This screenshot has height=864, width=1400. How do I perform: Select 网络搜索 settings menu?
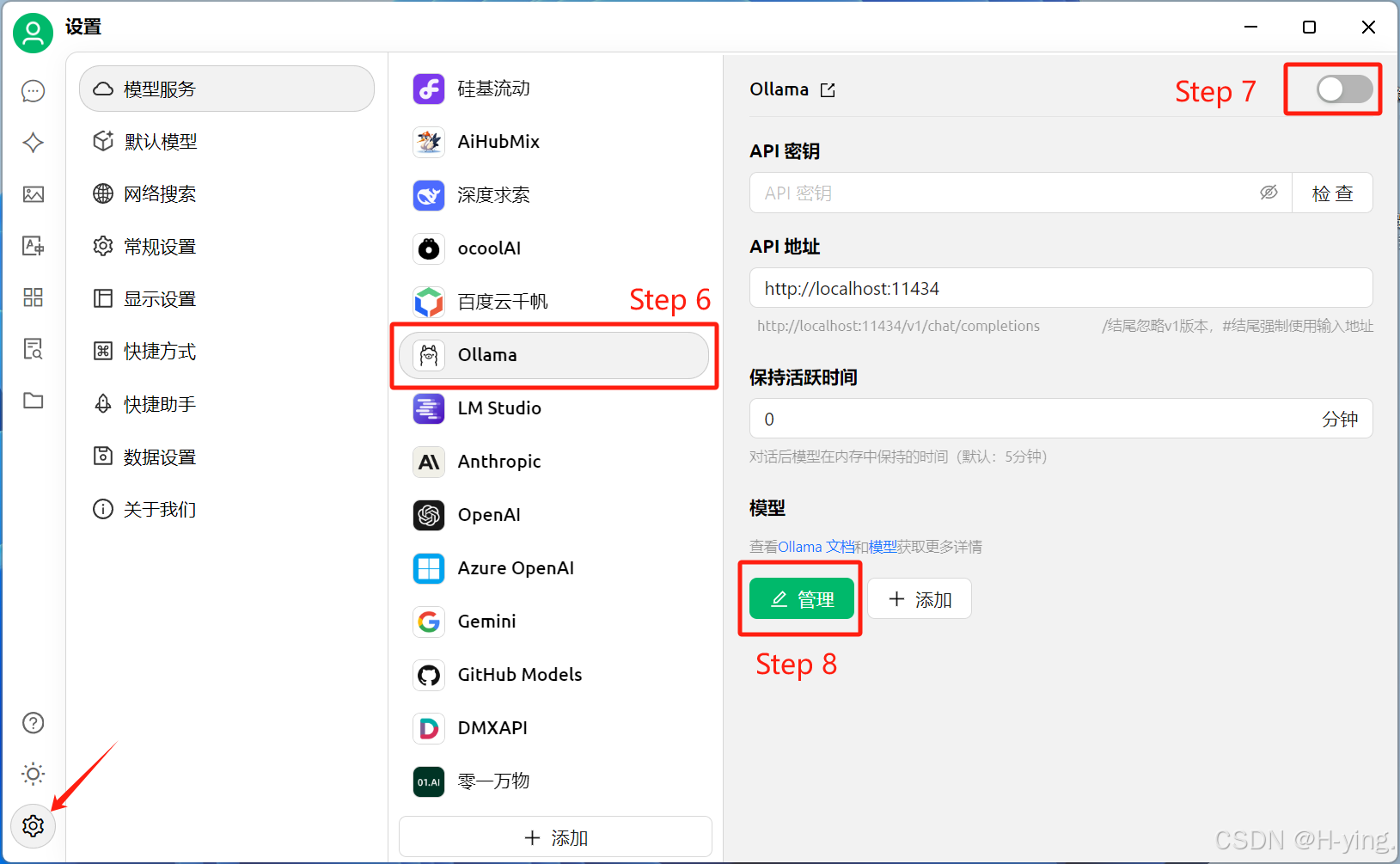[x=227, y=193]
